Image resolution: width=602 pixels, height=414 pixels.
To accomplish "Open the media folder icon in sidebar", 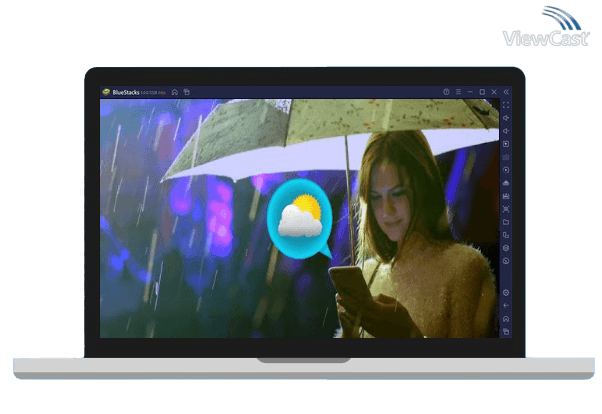I will click(506, 221).
